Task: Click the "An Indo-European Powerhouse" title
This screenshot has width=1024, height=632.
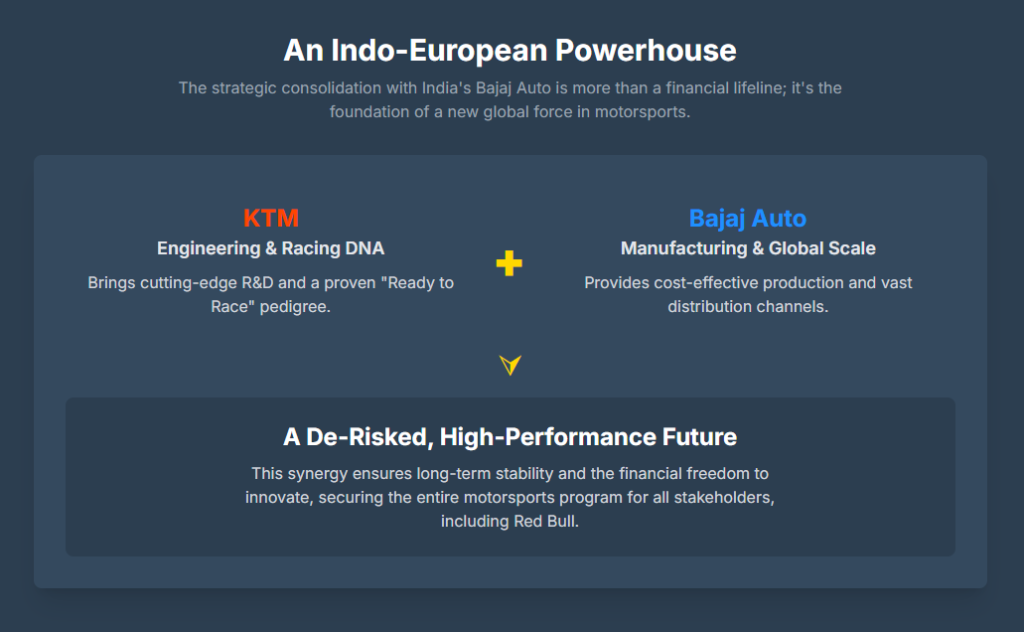Action: pos(510,50)
